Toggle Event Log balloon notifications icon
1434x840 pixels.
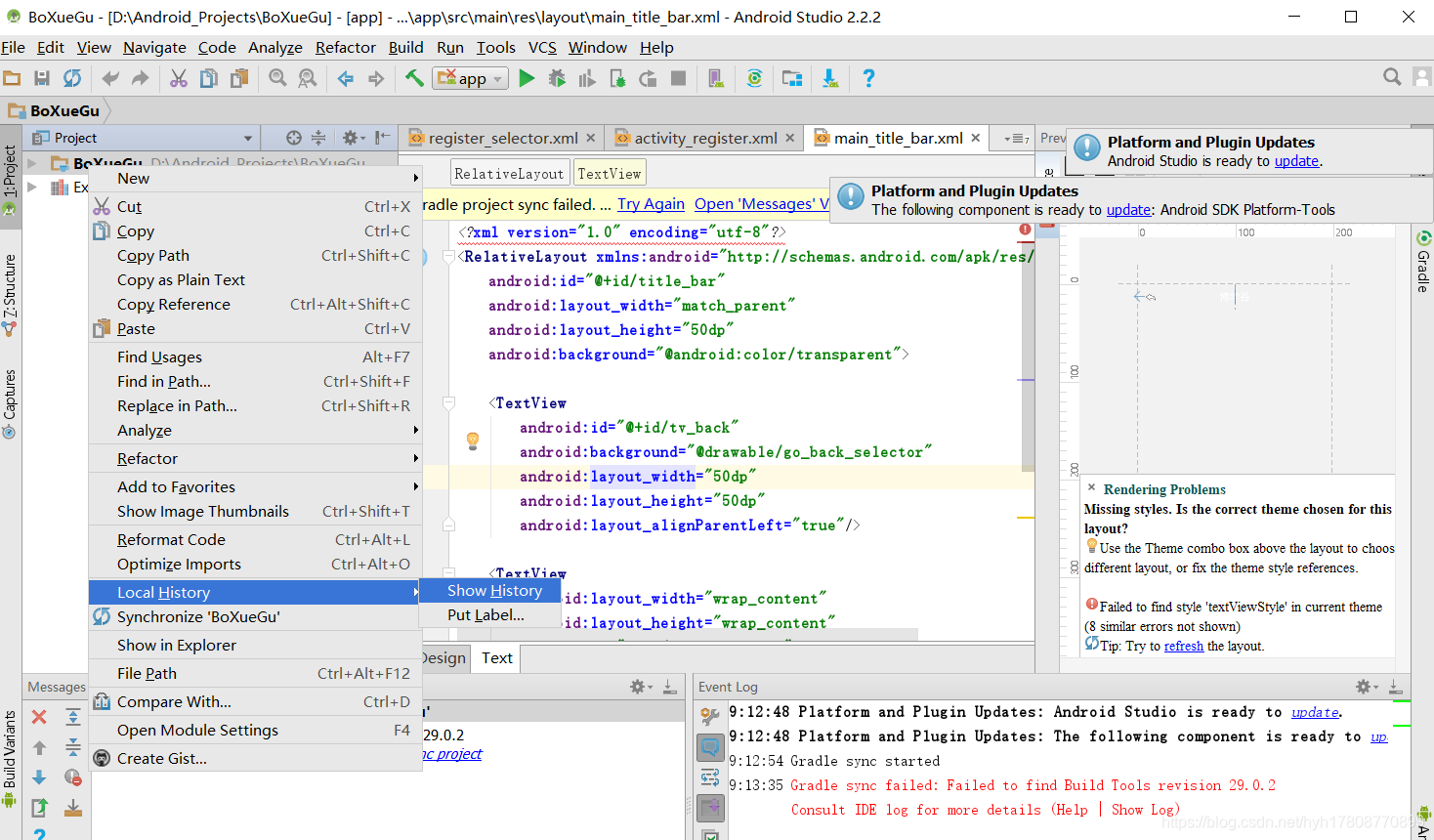coord(710,747)
